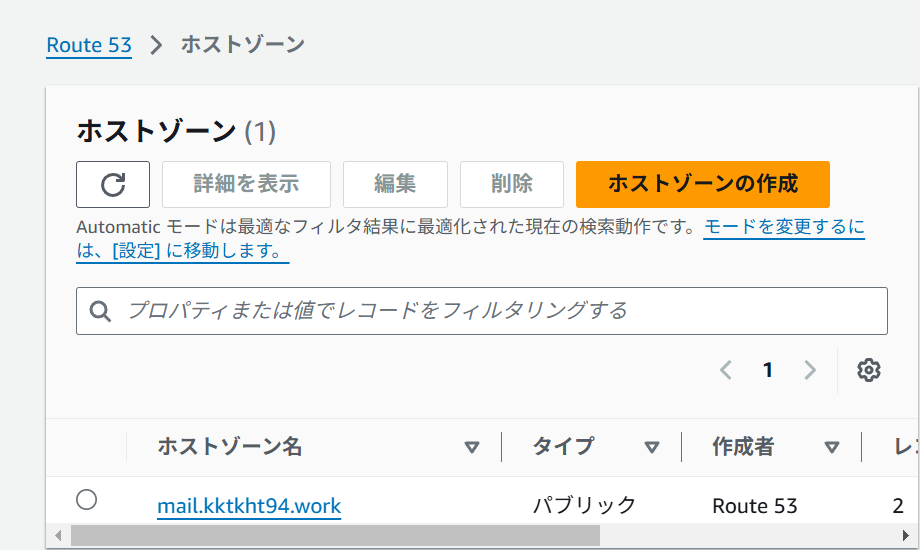Sort by タイプ column arrow

[x=651, y=448]
